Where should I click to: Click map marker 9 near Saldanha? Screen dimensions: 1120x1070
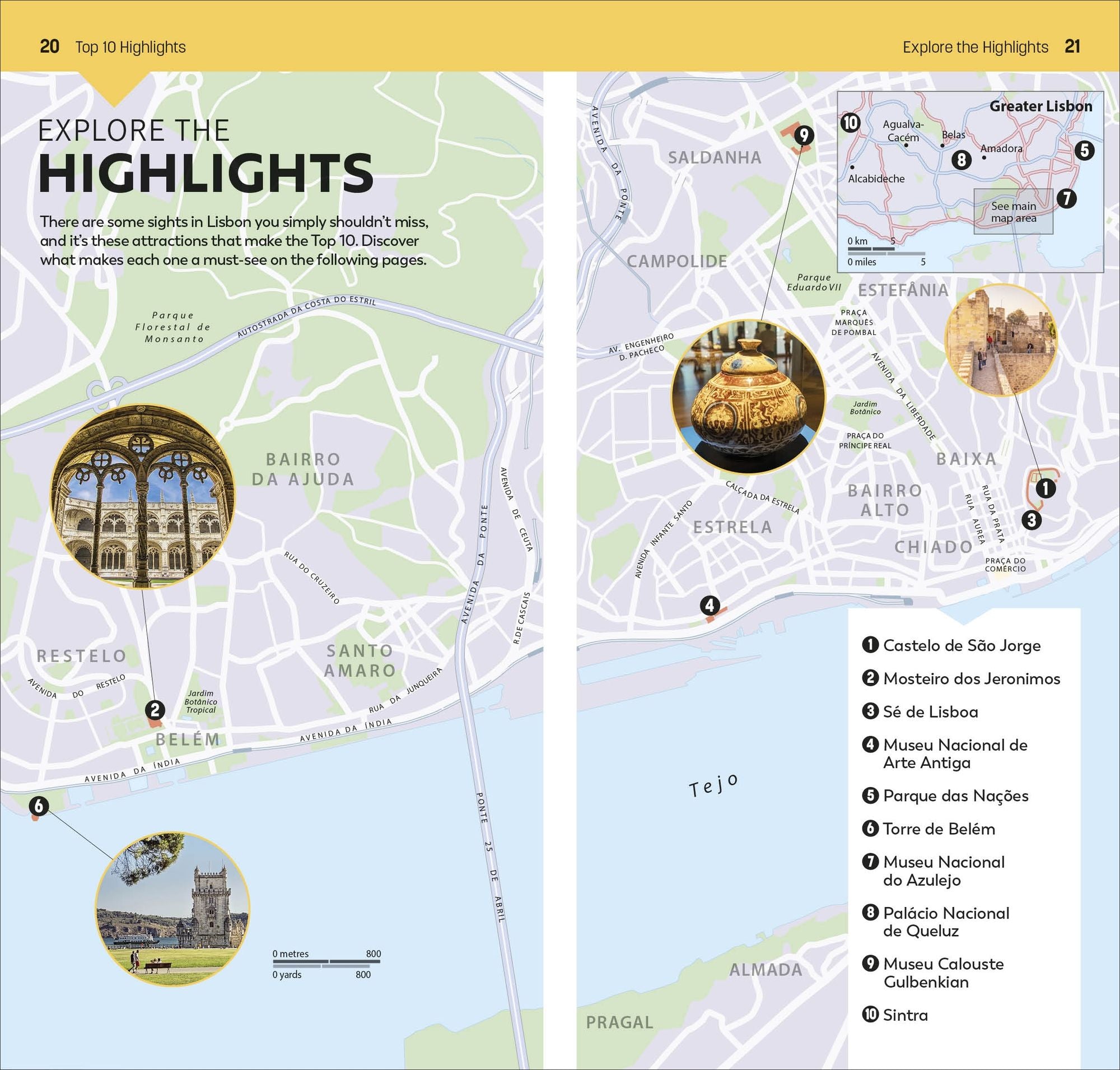[804, 135]
